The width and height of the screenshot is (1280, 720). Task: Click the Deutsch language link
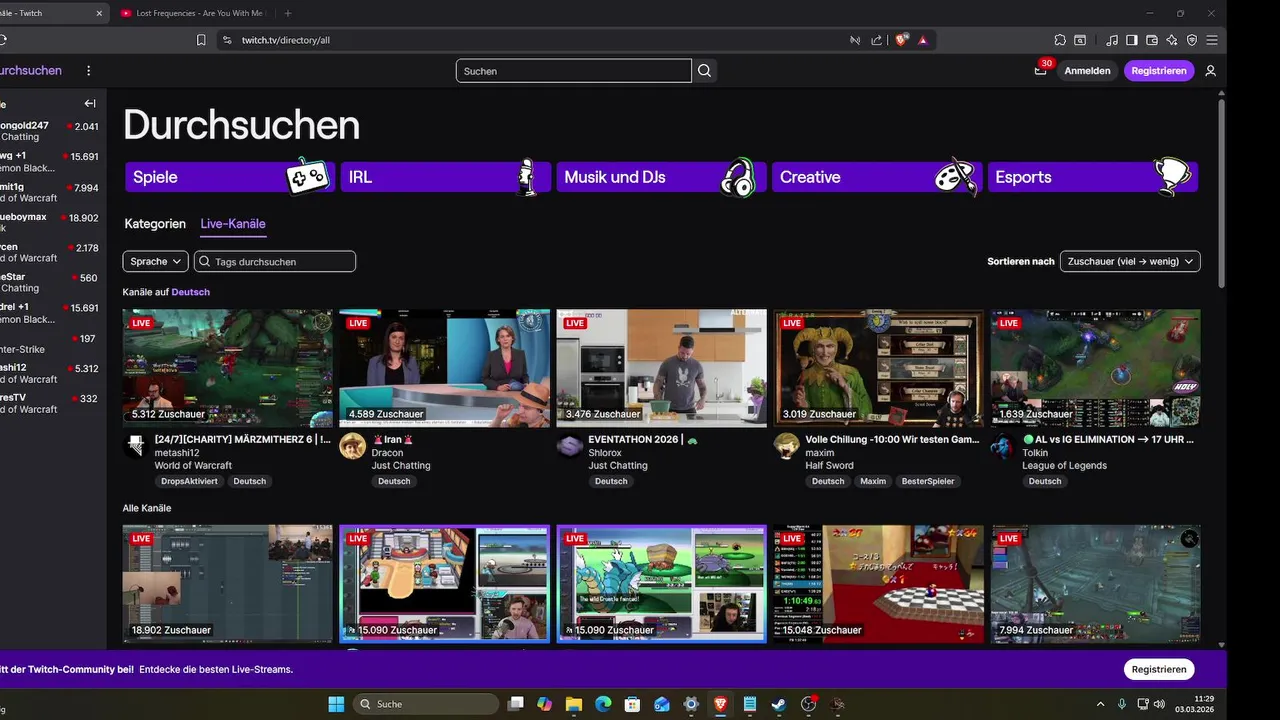pyautogui.click(x=191, y=292)
